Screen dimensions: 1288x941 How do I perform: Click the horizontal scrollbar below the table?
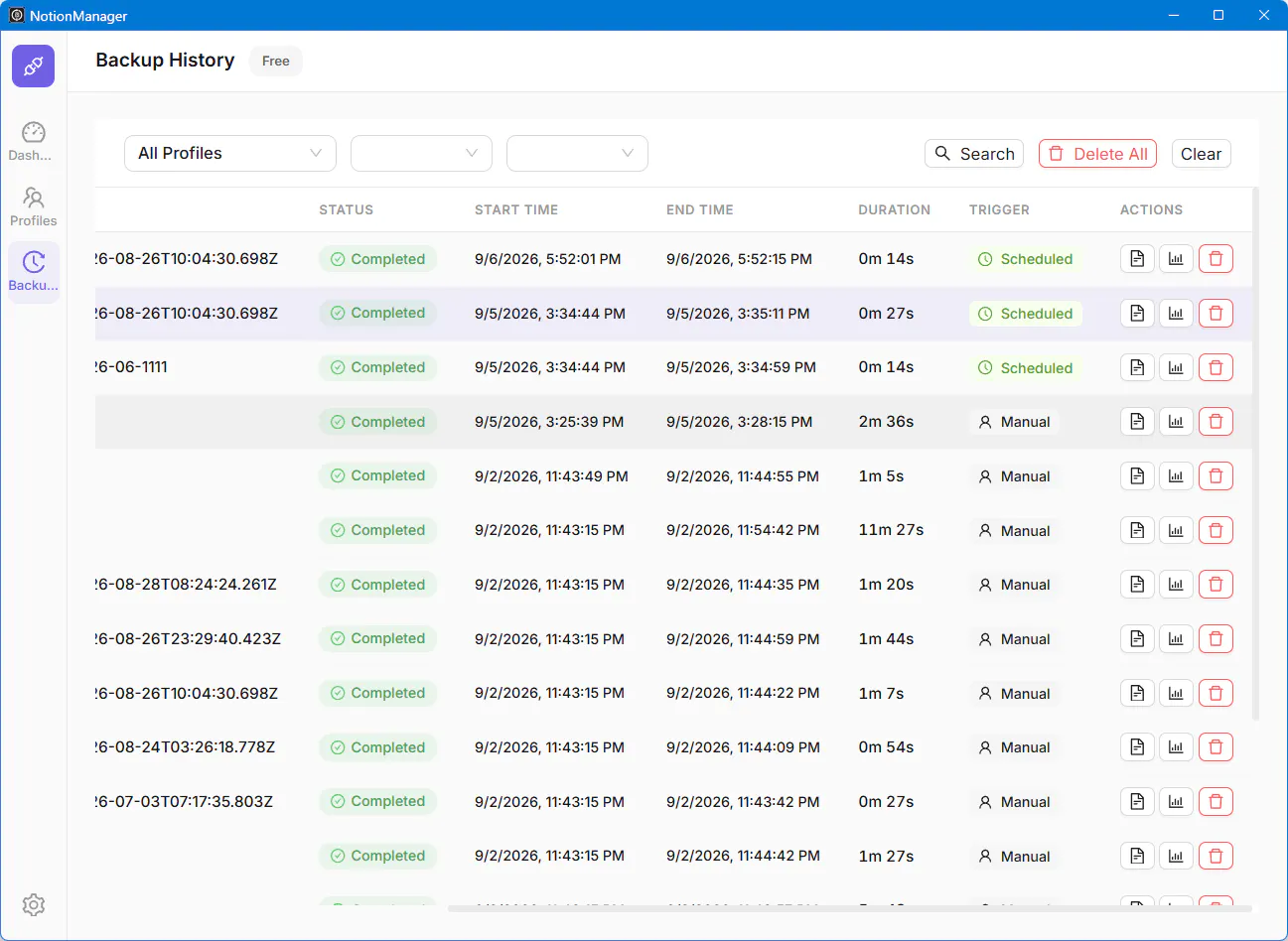(x=849, y=908)
